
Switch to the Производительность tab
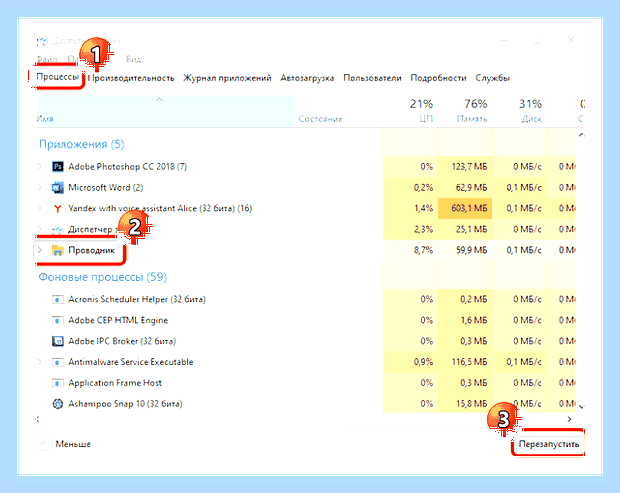131,78
